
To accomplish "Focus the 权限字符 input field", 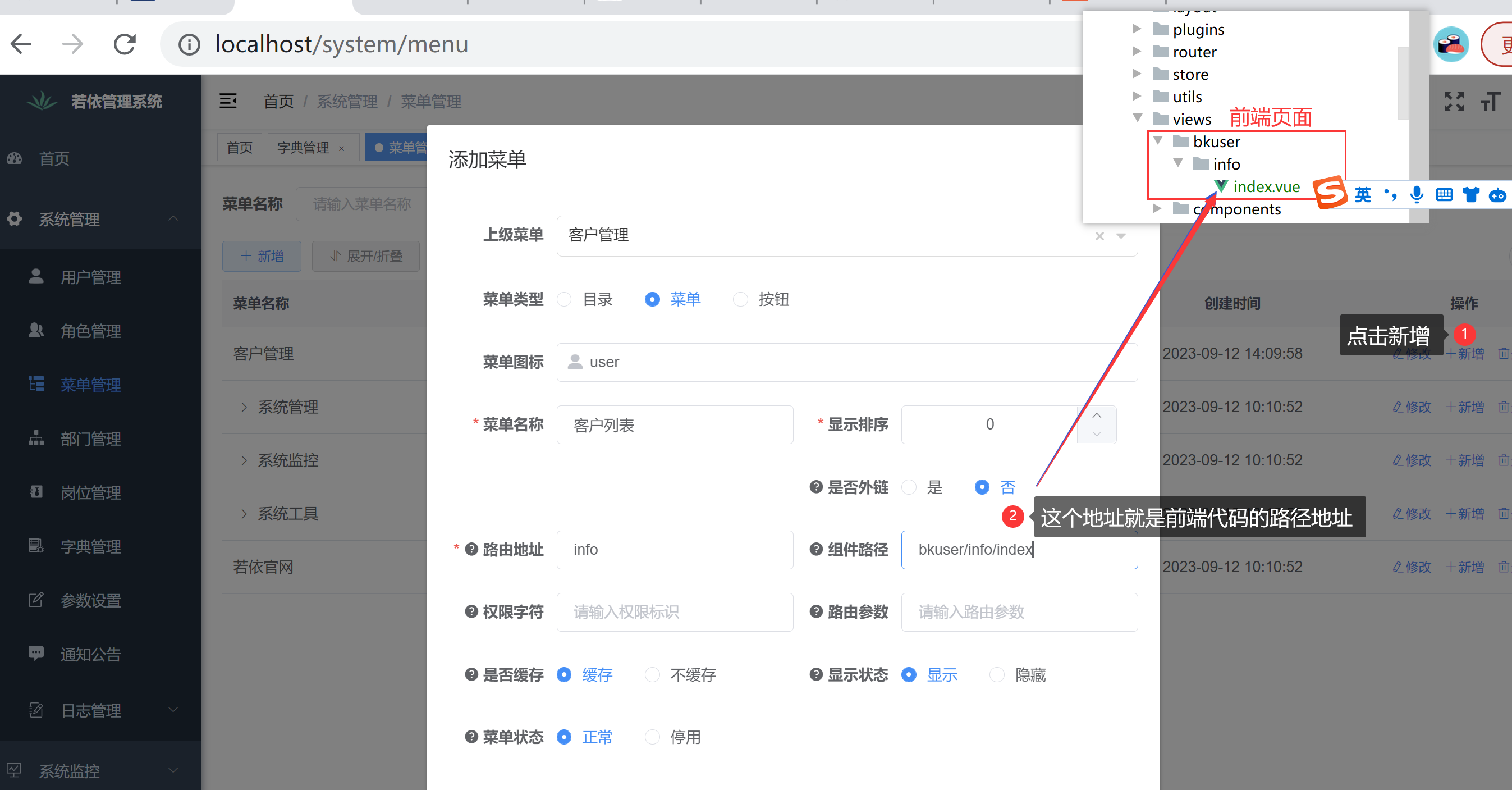I will click(x=675, y=612).
